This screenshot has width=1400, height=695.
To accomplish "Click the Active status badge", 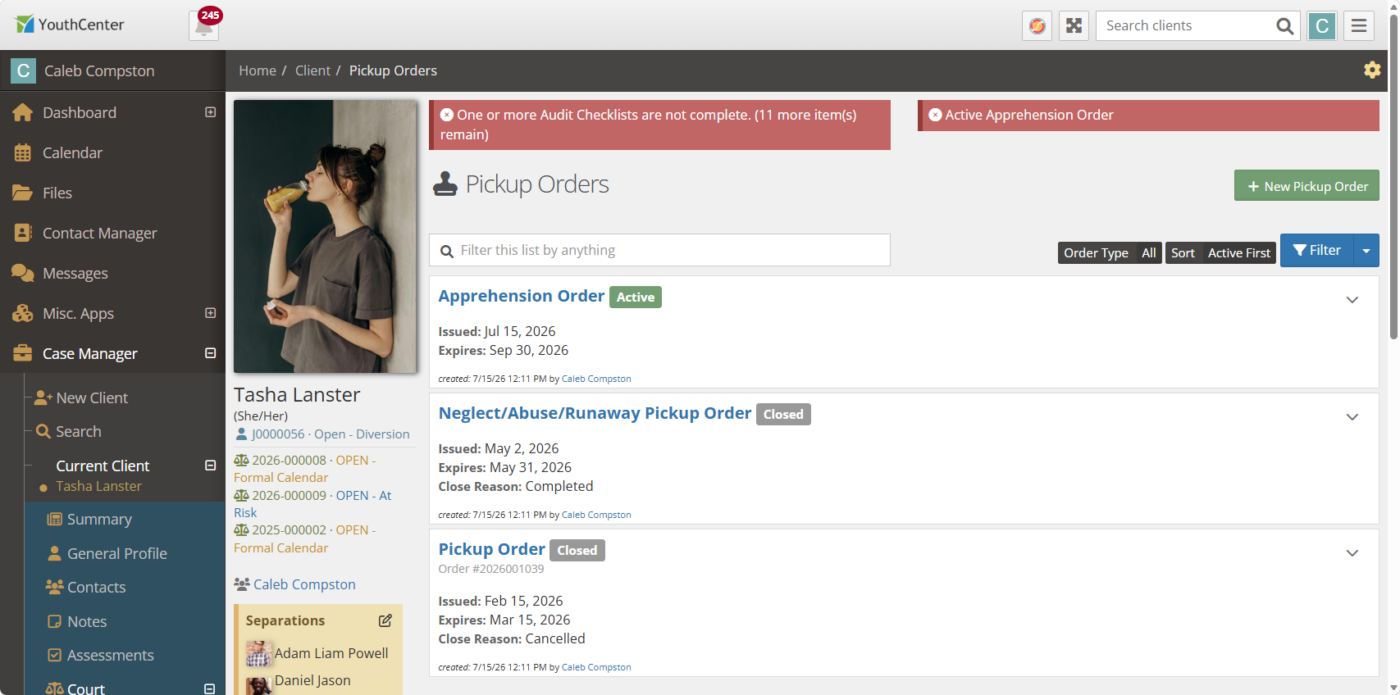I will coord(635,297).
